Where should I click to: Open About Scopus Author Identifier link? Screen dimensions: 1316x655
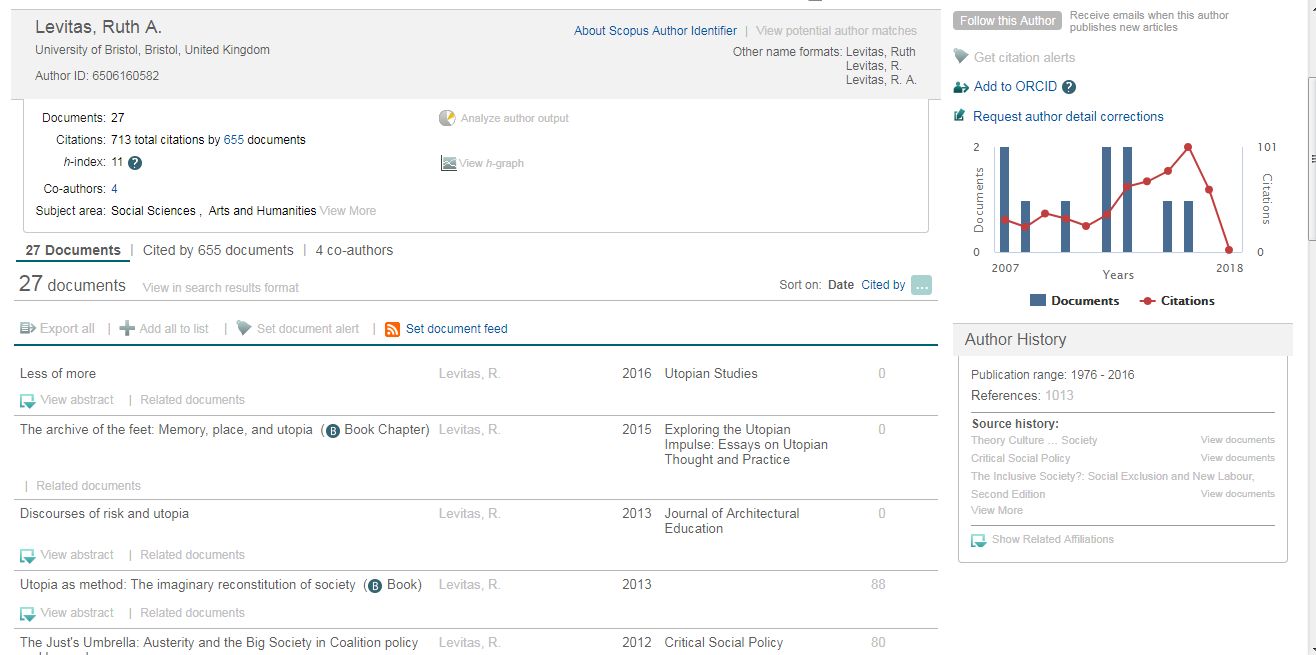click(x=655, y=31)
